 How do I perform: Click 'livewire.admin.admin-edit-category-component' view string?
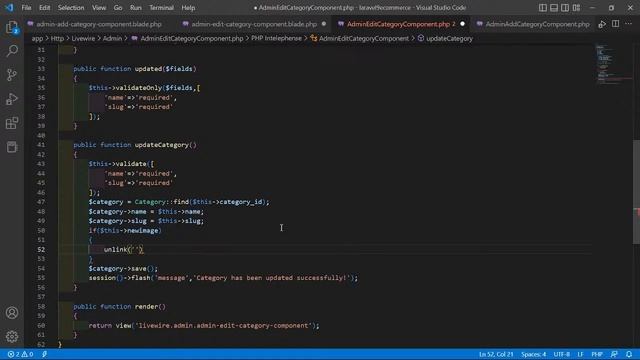tap(223, 325)
